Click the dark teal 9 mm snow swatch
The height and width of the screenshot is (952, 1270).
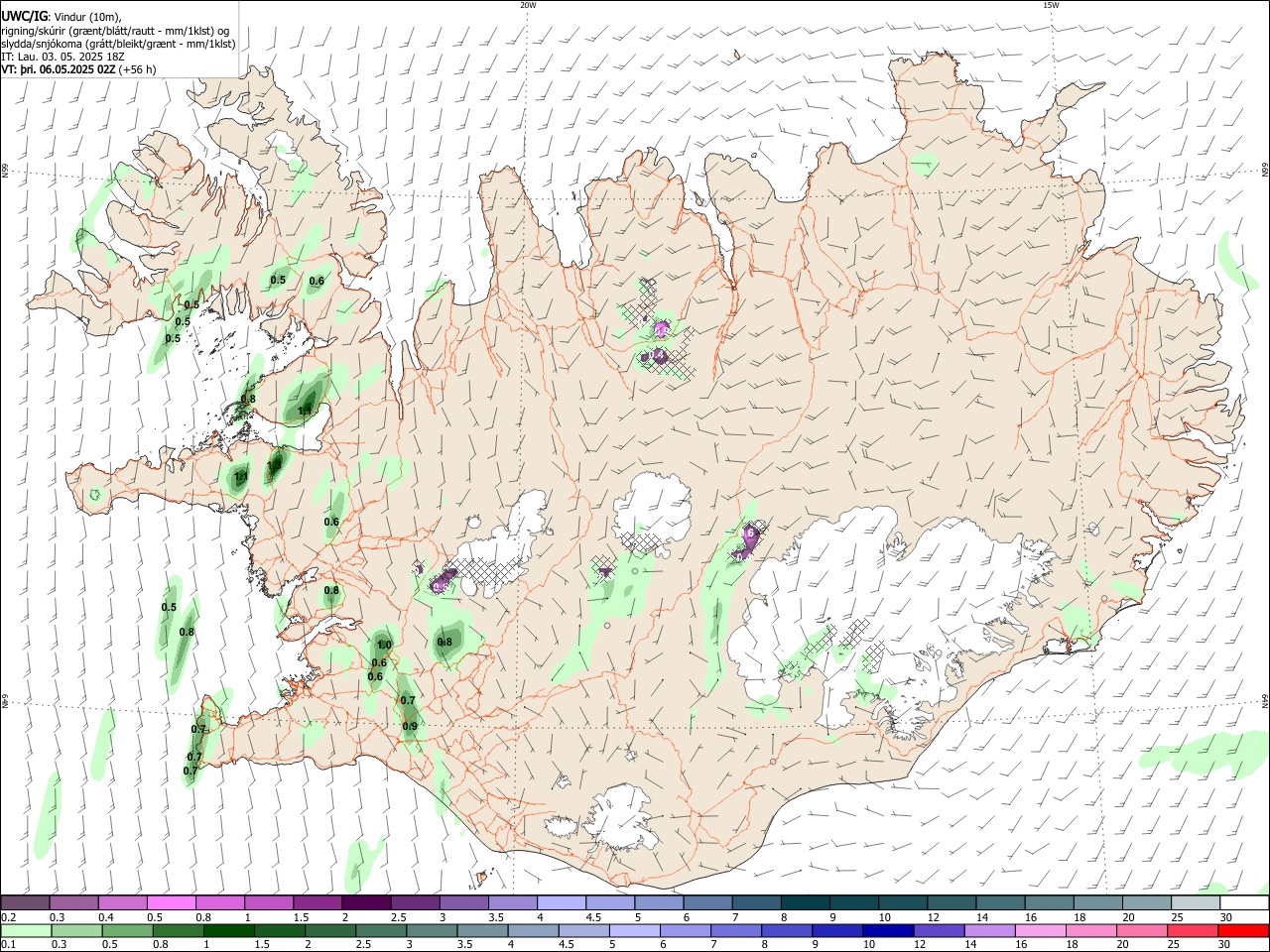point(853,903)
